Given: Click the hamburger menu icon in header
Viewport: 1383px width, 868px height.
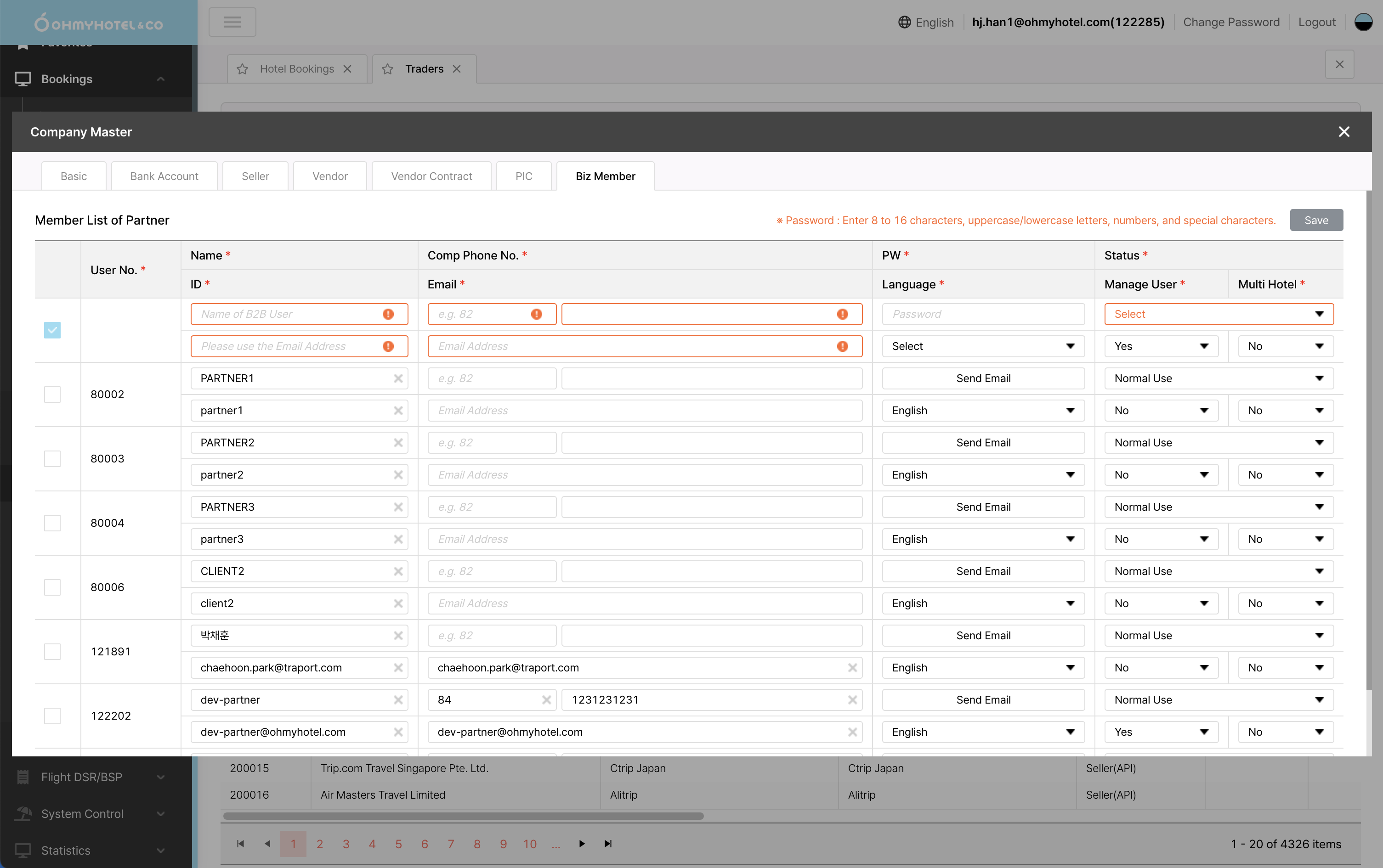Looking at the screenshot, I should (x=232, y=22).
